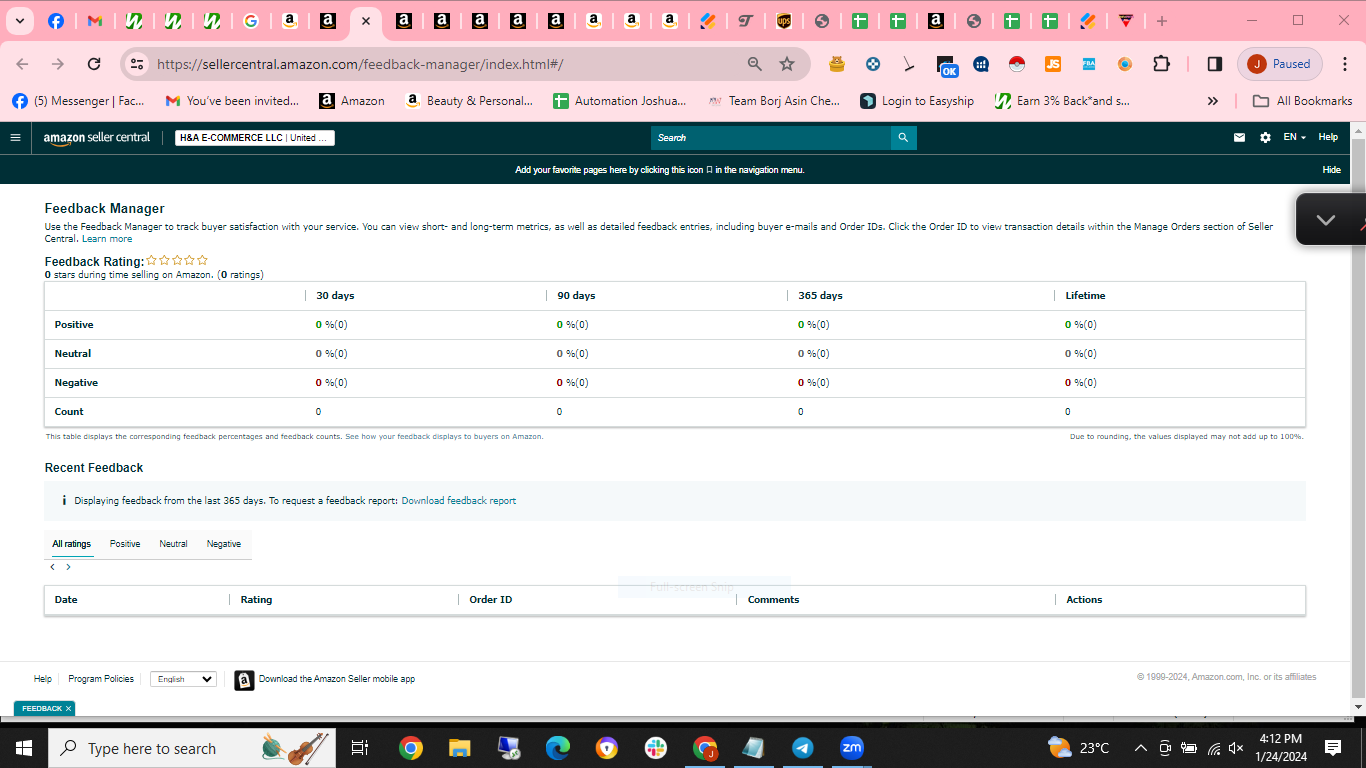Image resolution: width=1366 pixels, height=768 pixels.
Task: Open Zoom from the taskbar
Action: pyautogui.click(x=852, y=748)
